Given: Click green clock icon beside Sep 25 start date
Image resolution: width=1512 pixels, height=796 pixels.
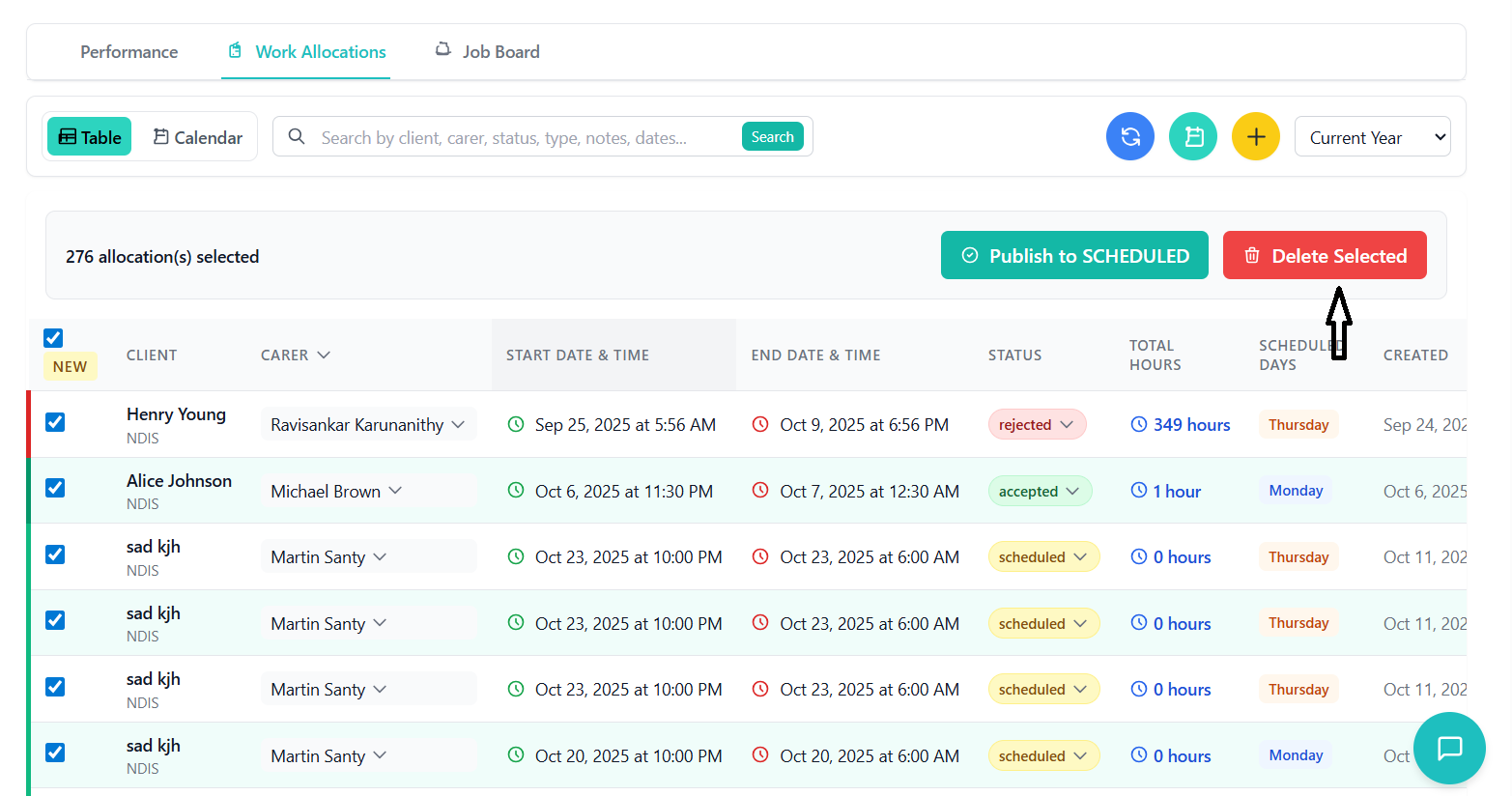Looking at the screenshot, I should (516, 424).
